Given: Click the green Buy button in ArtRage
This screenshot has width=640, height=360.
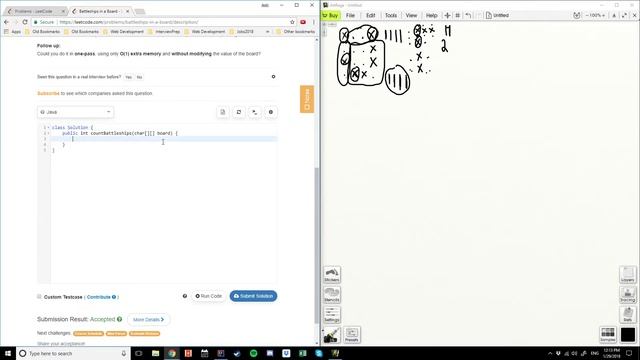Looking at the screenshot, I should click(331, 16).
